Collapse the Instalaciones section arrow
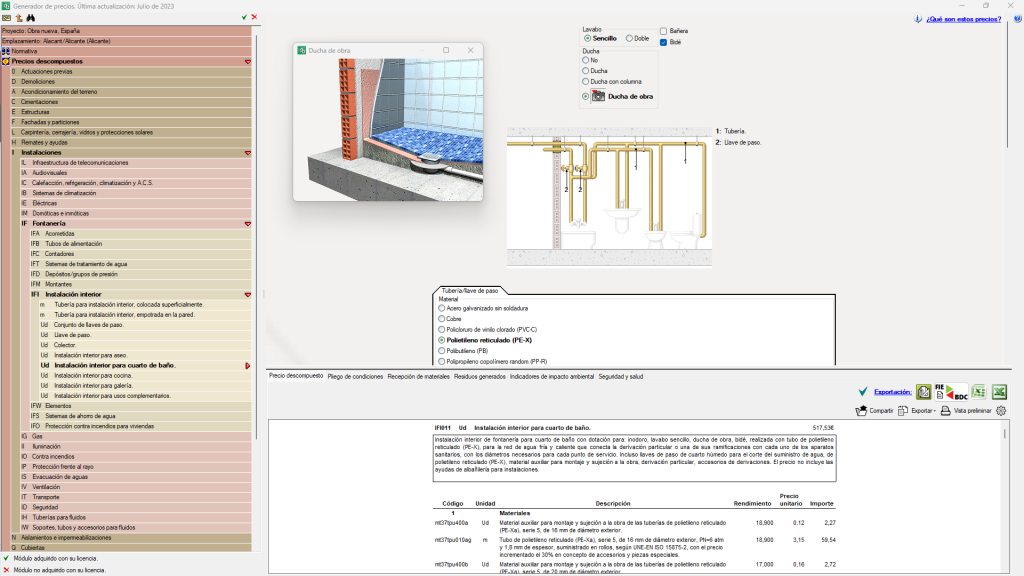Image resolution: width=1024 pixels, height=576 pixels. click(x=248, y=153)
